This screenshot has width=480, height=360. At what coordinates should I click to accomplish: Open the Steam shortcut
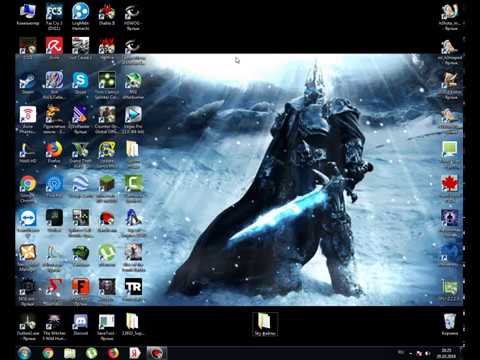pos(28,83)
